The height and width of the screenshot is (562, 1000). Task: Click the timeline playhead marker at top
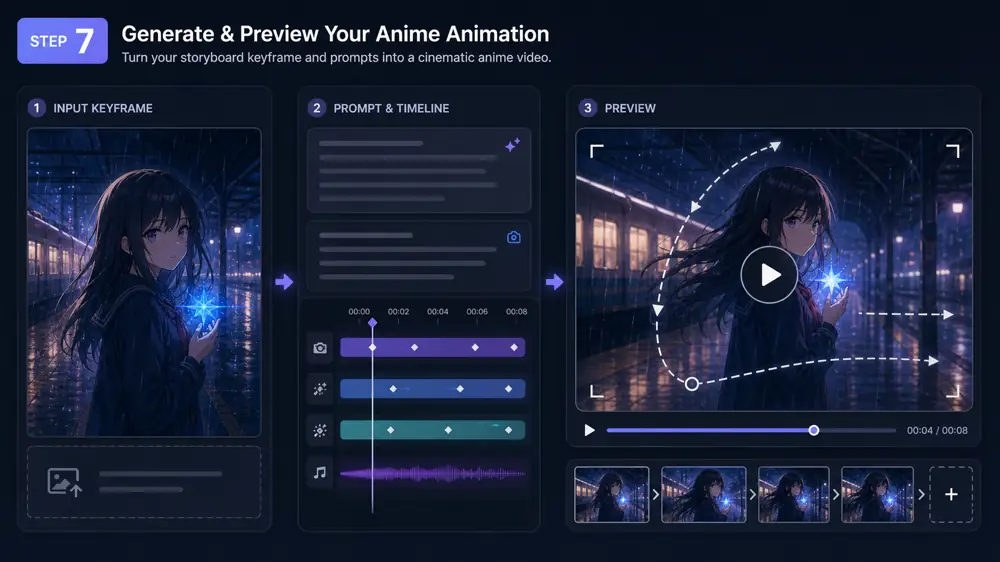click(372, 323)
